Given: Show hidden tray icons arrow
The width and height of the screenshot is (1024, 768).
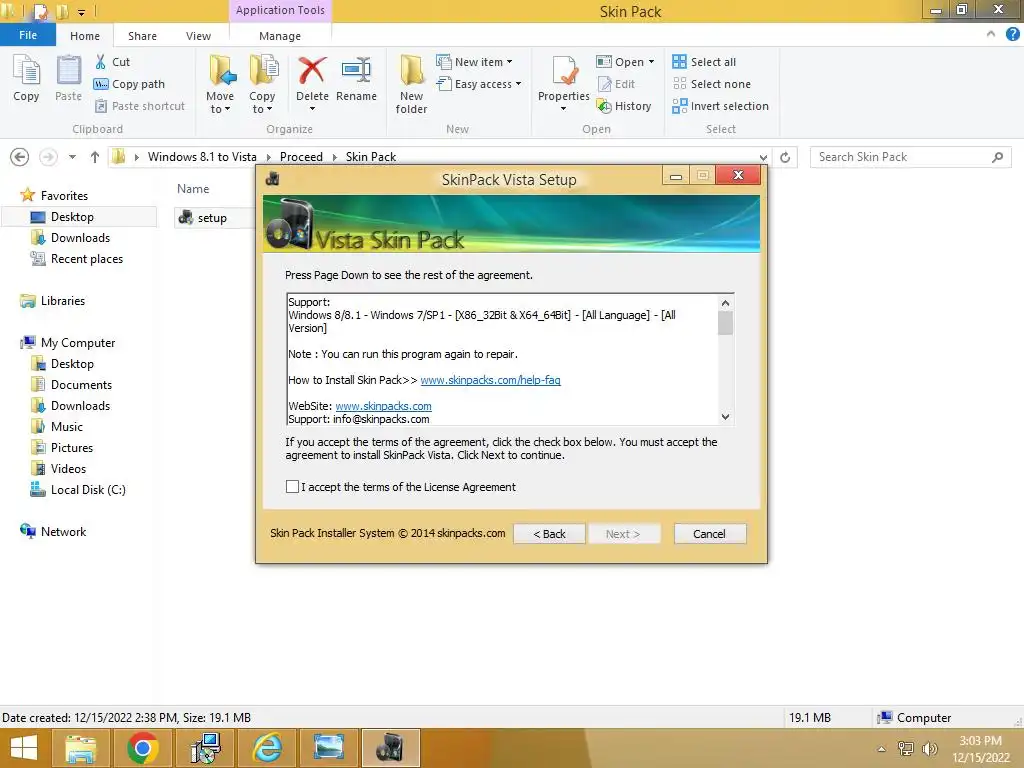Looking at the screenshot, I should (882, 749).
